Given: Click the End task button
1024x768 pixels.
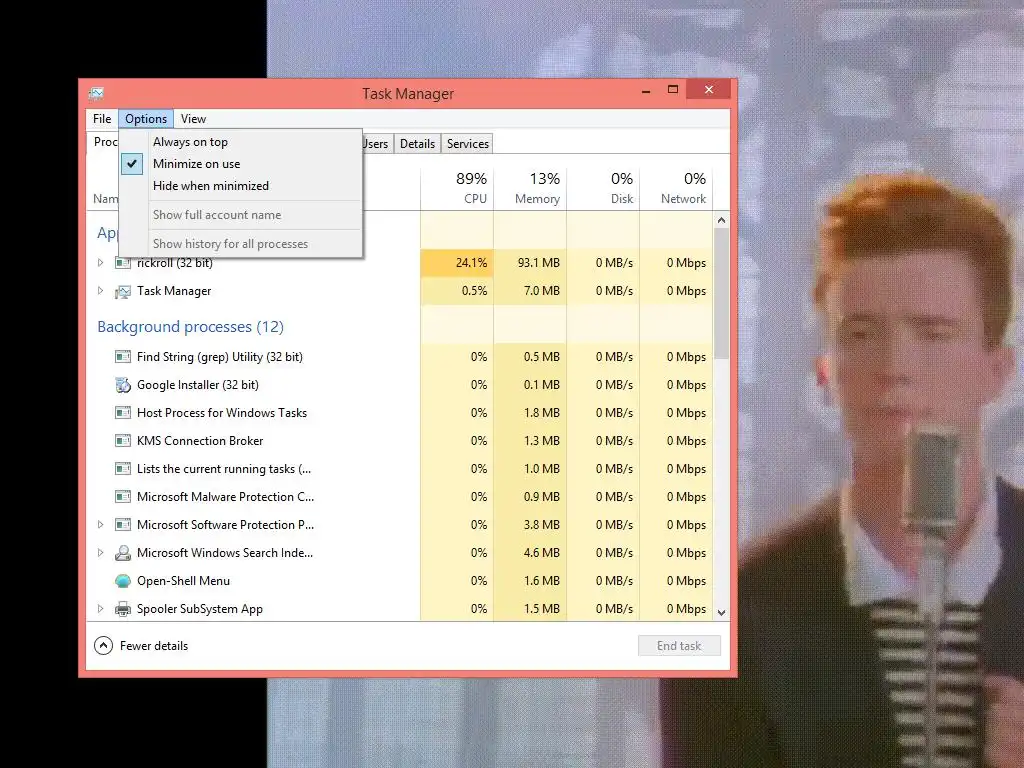Looking at the screenshot, I should [679, 646].
